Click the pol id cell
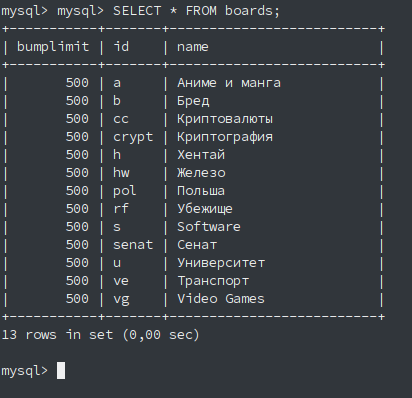The image size is (412, 398). click(125, 191)
